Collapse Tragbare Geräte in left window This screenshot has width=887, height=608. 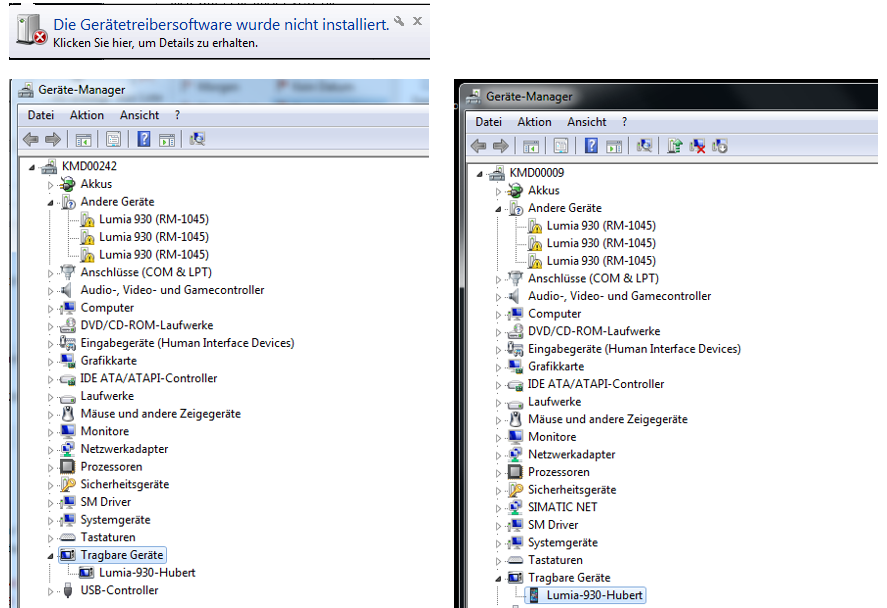click(50, 556)
